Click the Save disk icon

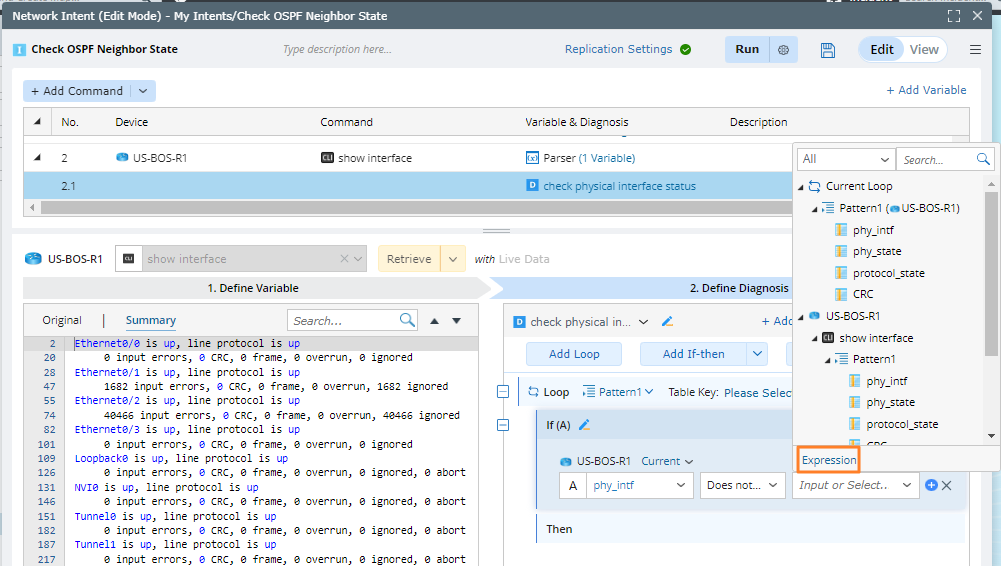click(827, 50)
